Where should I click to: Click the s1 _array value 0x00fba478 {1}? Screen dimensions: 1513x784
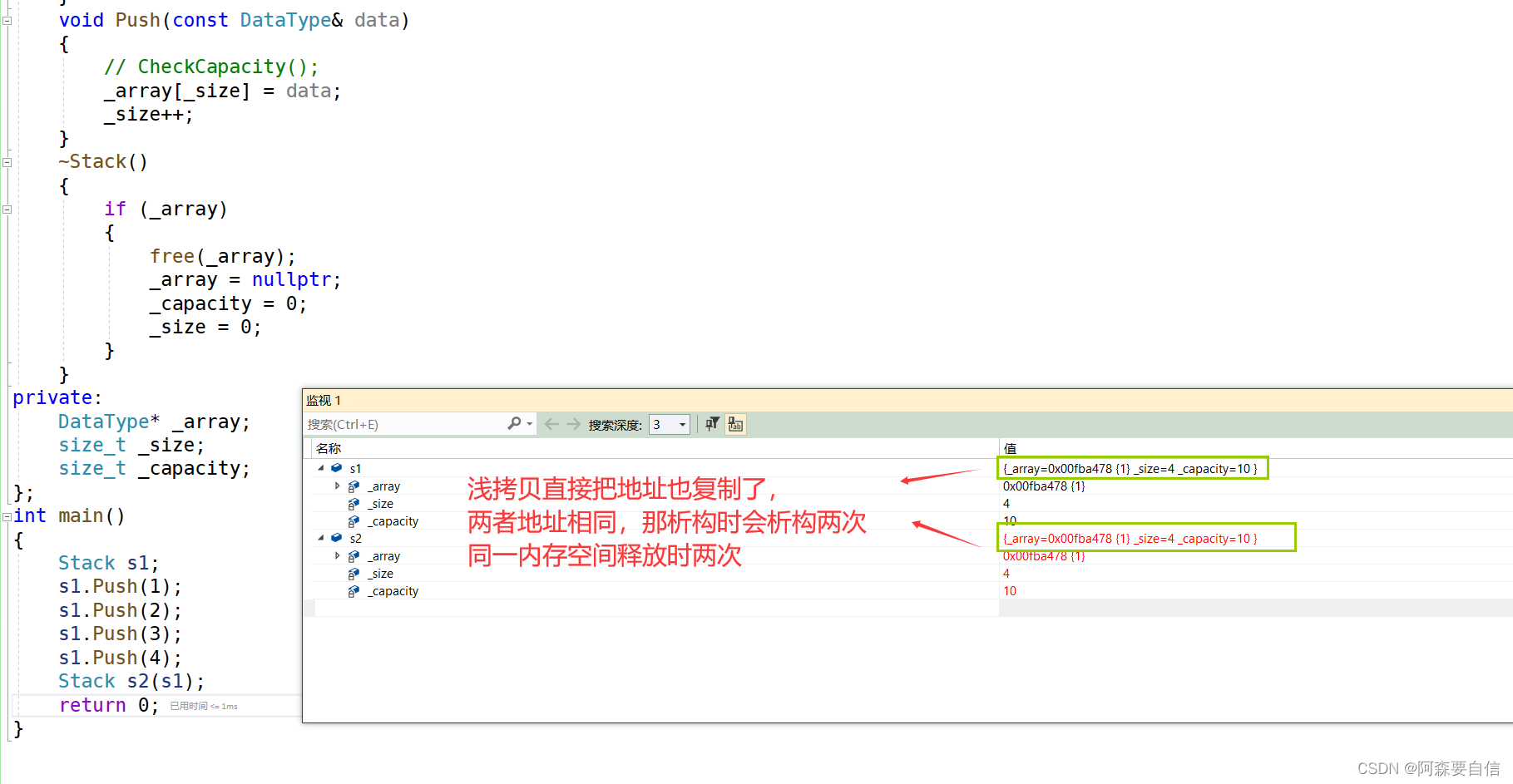click(x=1044, y=486)
